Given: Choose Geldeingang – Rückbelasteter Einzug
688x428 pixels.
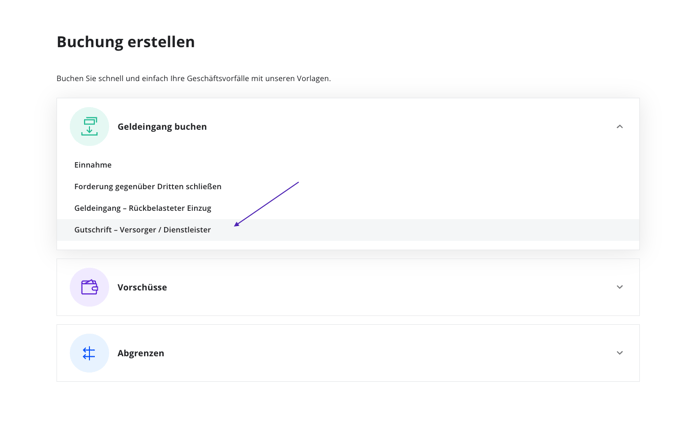Looking at the screenshot, I should click(x=143, y=208).
